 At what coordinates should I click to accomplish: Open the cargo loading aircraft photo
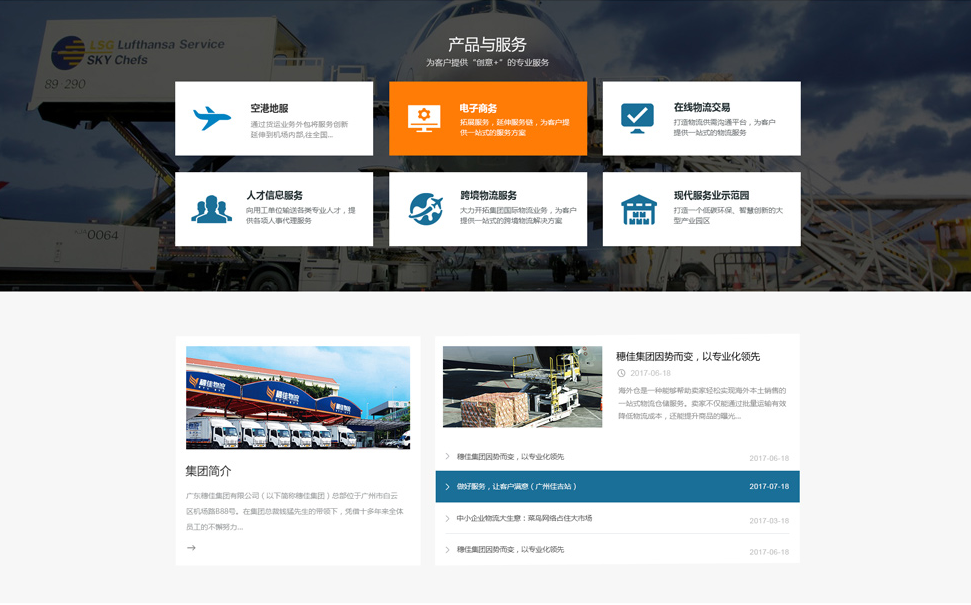pos(522,387)
